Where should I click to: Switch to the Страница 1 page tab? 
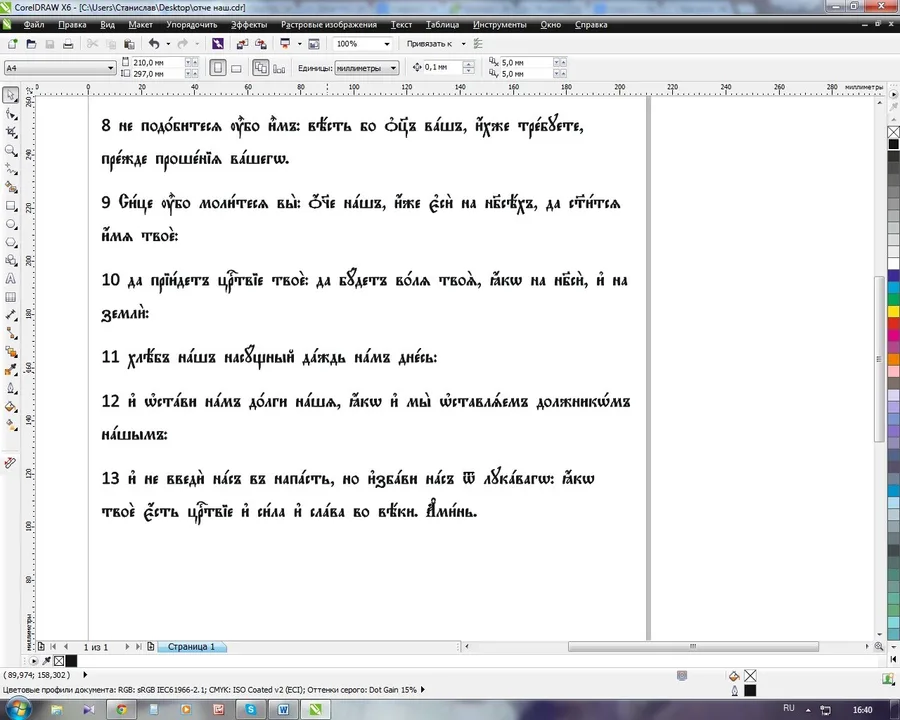tap(191, 647)
